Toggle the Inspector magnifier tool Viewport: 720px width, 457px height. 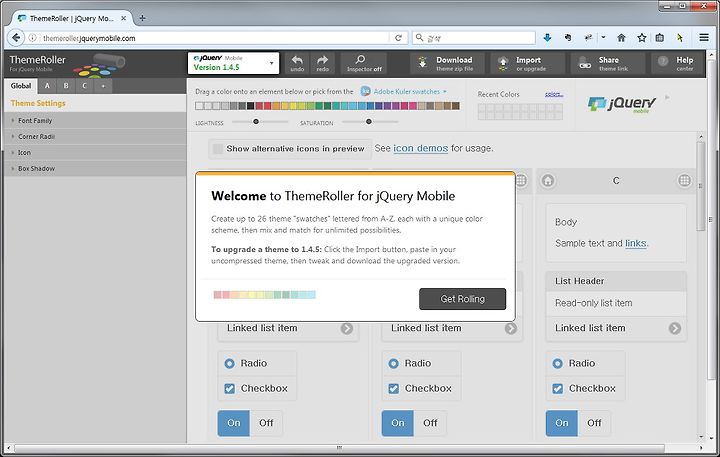(364, 63)
